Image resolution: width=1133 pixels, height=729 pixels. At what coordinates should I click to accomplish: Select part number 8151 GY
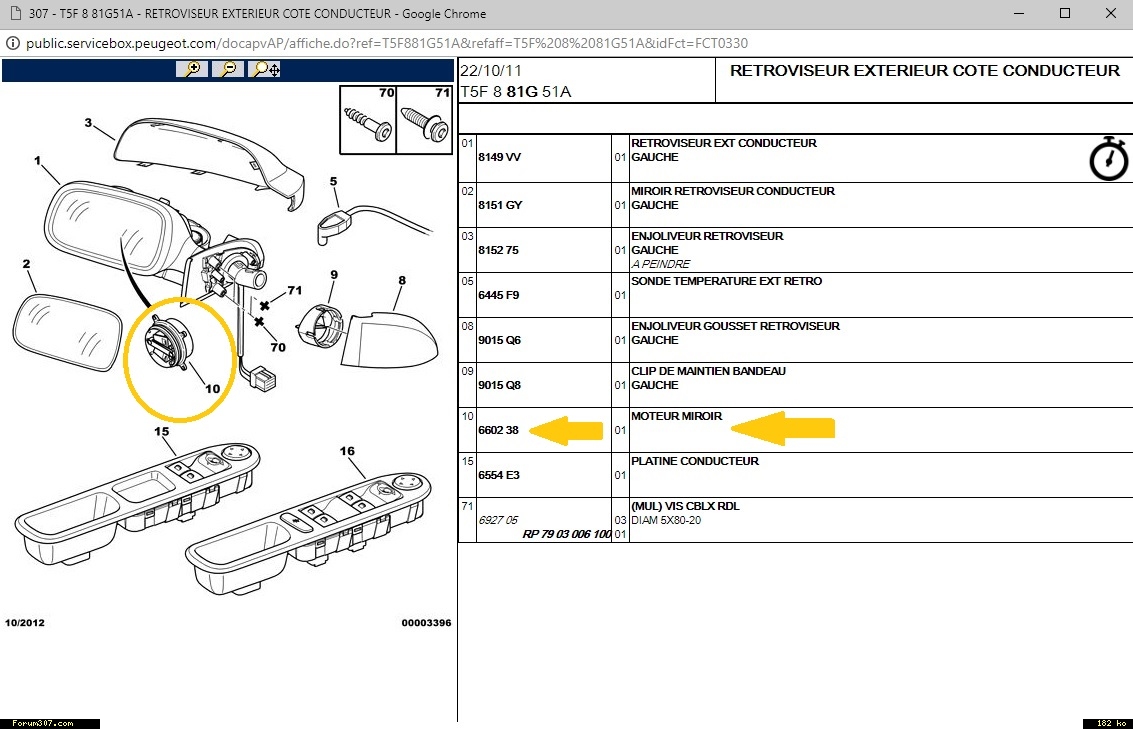click(x=500, y=205)
